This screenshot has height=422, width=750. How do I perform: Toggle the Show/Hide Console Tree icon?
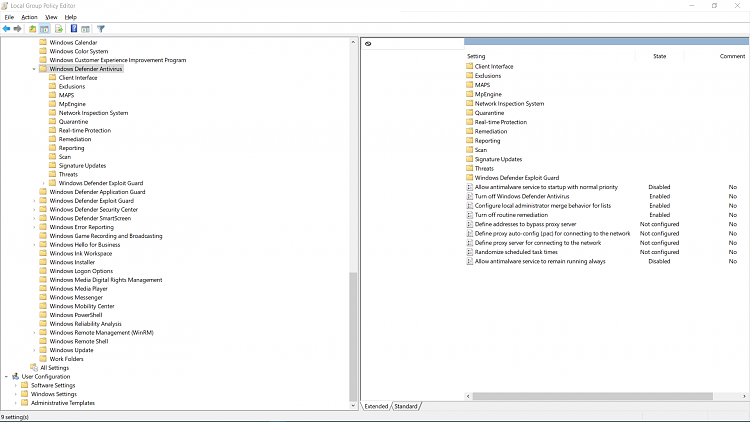click(x=44, y=29)
